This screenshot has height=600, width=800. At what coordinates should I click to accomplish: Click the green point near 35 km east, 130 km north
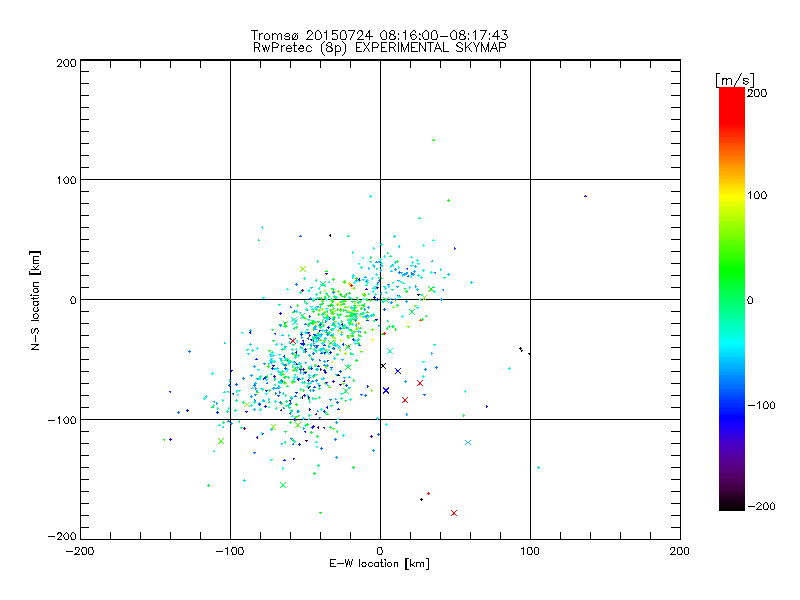434,140
